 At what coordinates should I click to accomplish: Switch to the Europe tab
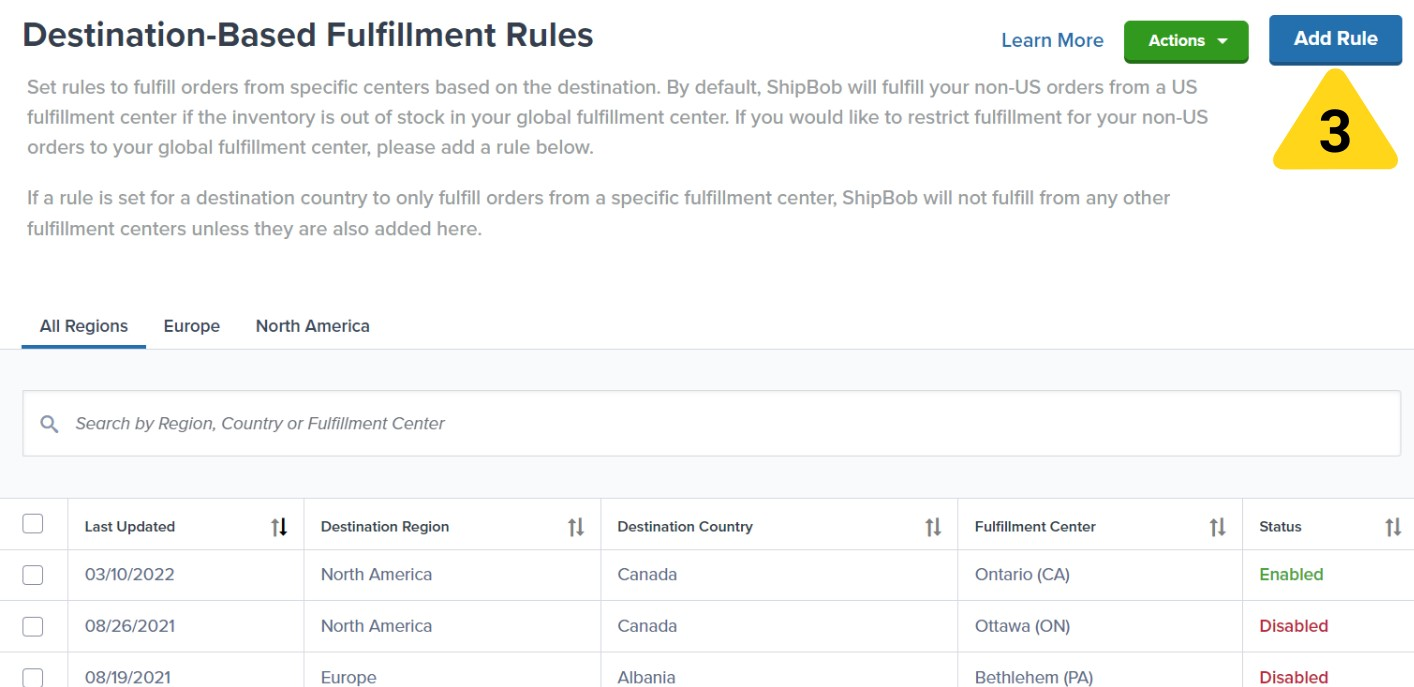click(191, 325)
